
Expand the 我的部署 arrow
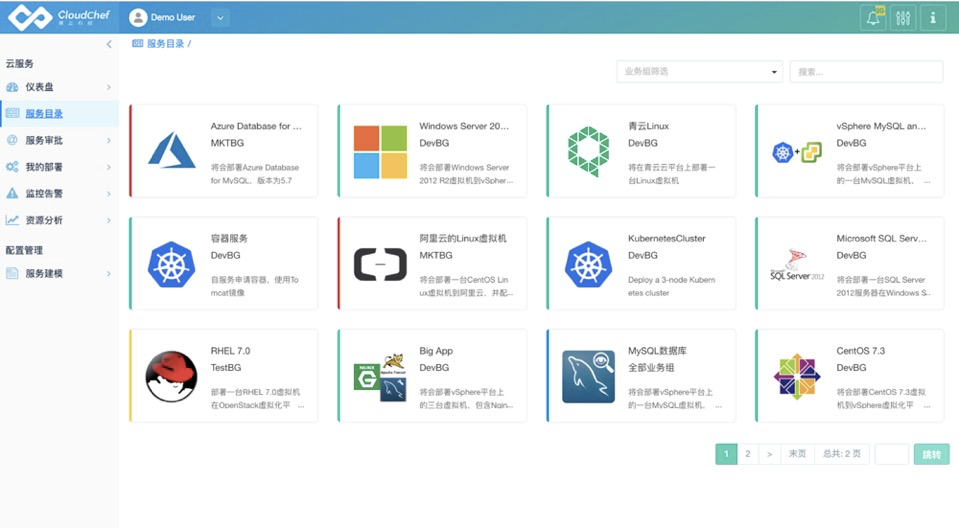(109, 166)
